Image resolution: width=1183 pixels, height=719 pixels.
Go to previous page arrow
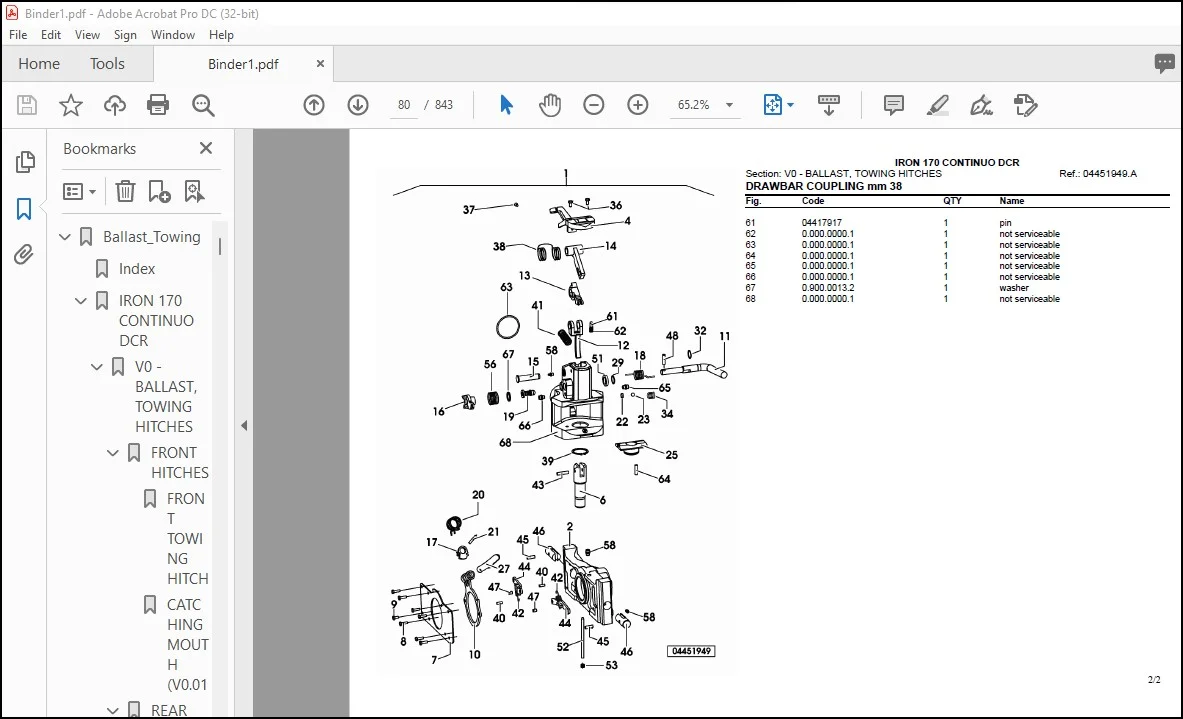pos(314,105)
